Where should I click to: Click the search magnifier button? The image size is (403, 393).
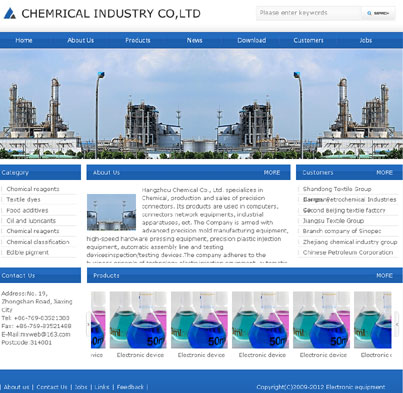pos(378,13)
